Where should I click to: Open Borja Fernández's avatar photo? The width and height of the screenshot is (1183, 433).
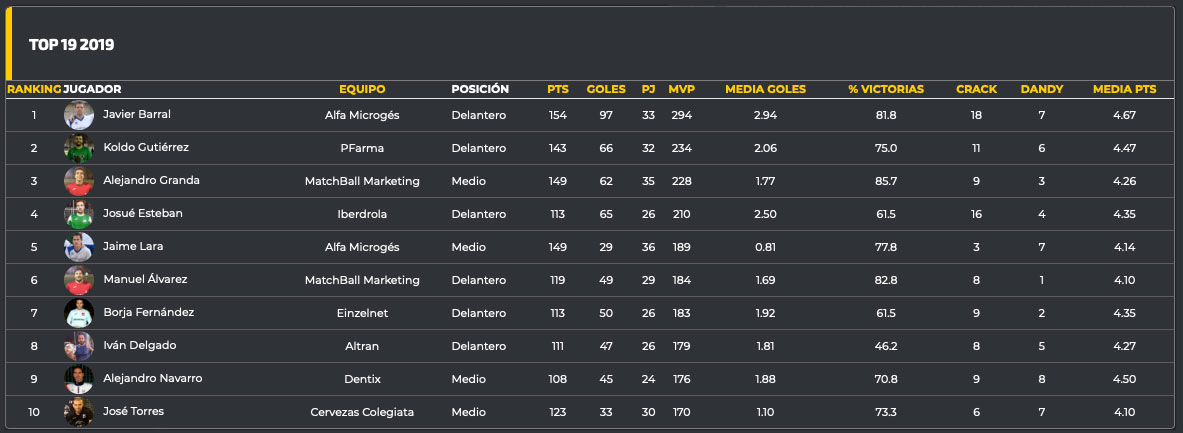point(79,313)
